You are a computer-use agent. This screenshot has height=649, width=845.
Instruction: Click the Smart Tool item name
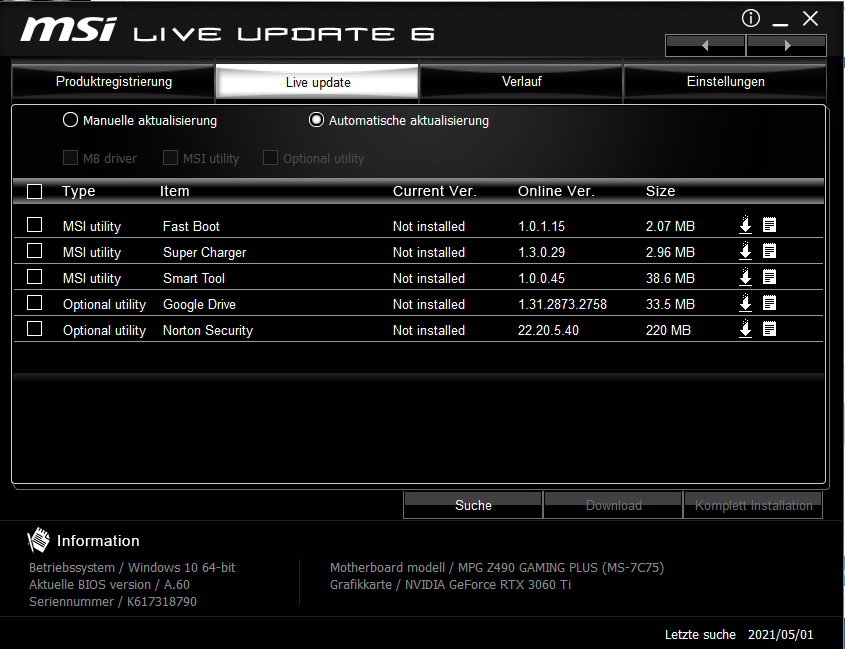click(x=193, y=278)
